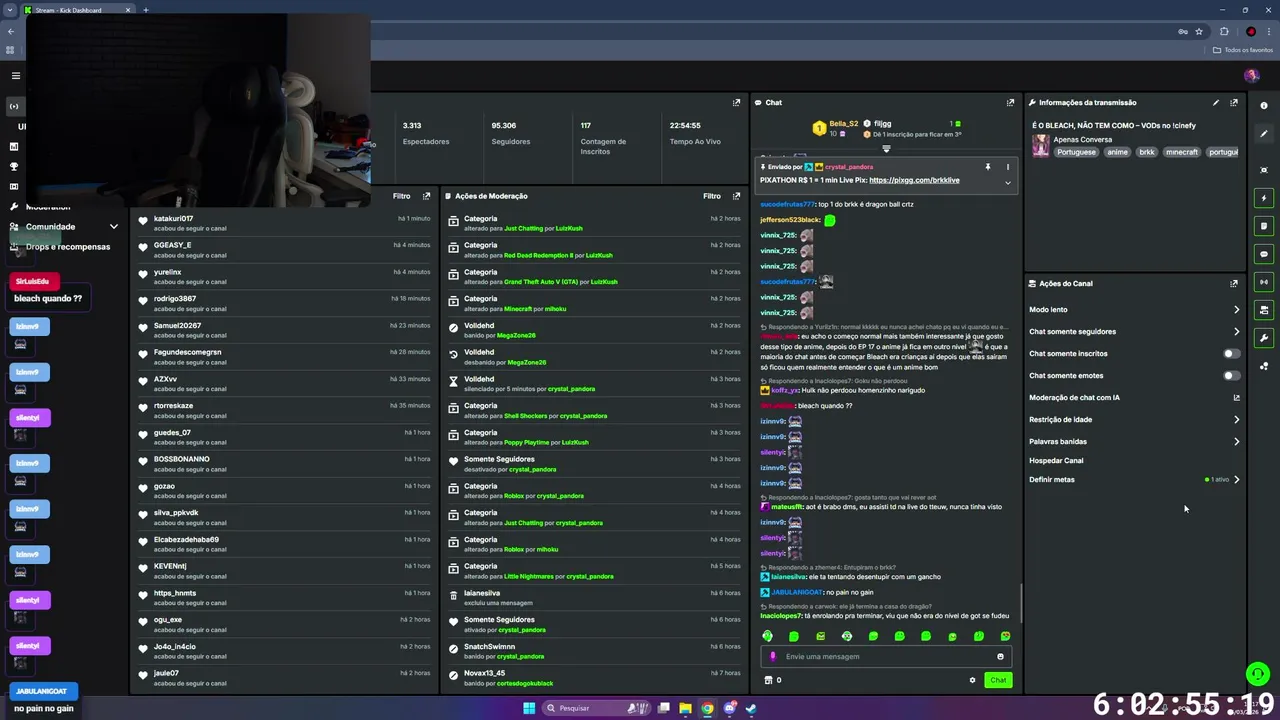Open the info icon in right toolbar

[1264, 106]
